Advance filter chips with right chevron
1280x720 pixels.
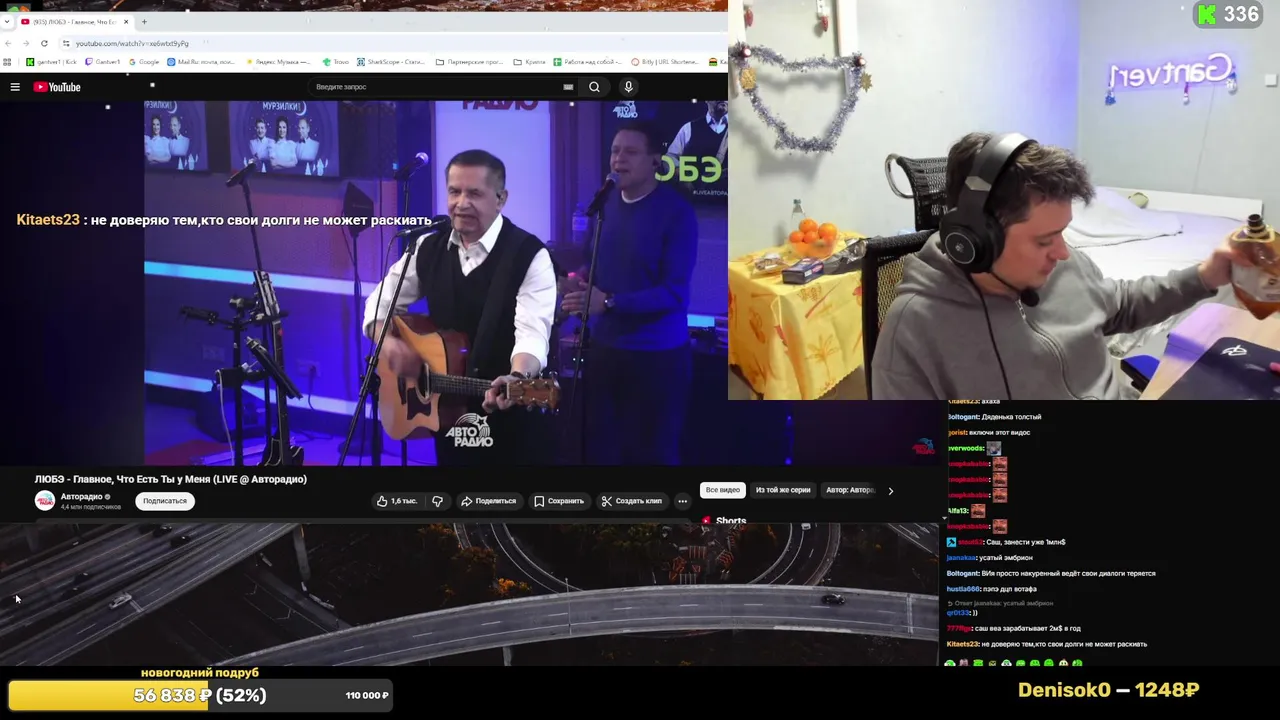point(890,490)
